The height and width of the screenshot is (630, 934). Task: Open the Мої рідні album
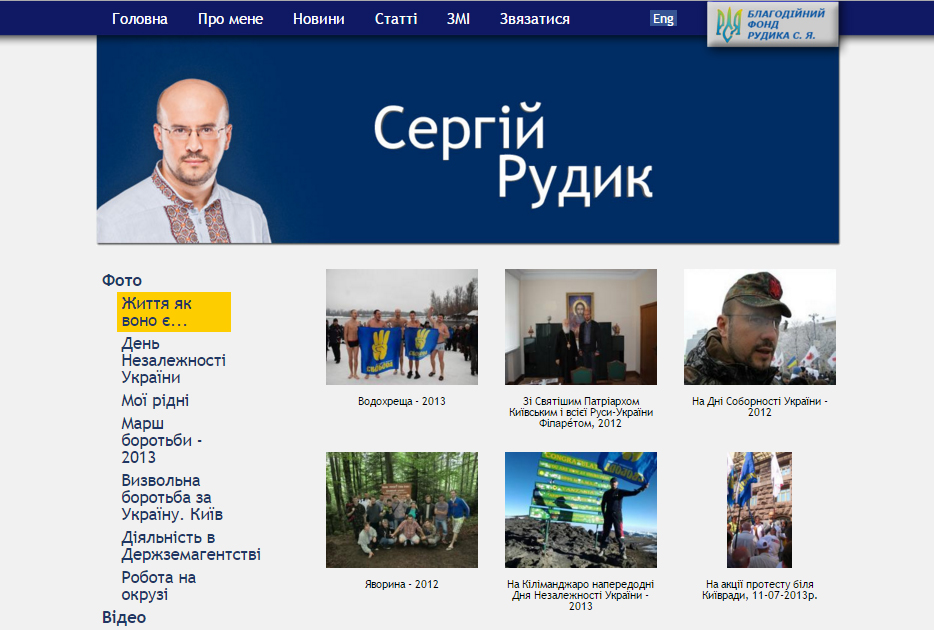pyautogui.click(x=155, y=401)
